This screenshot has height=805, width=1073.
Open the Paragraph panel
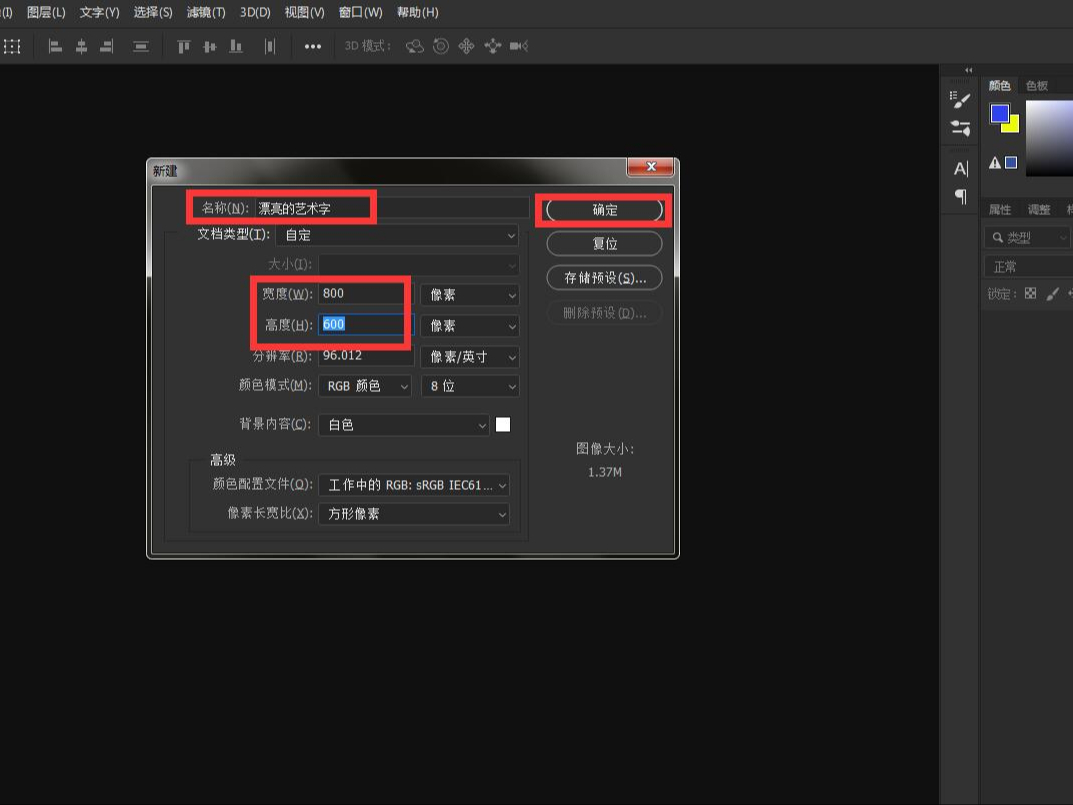click(x=959, y=196)
